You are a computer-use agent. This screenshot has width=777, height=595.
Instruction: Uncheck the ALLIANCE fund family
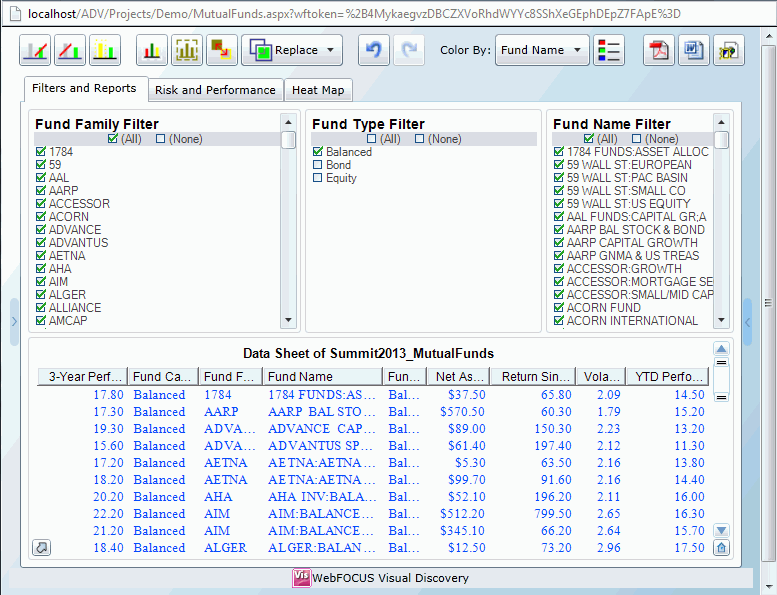click(41, 307)
